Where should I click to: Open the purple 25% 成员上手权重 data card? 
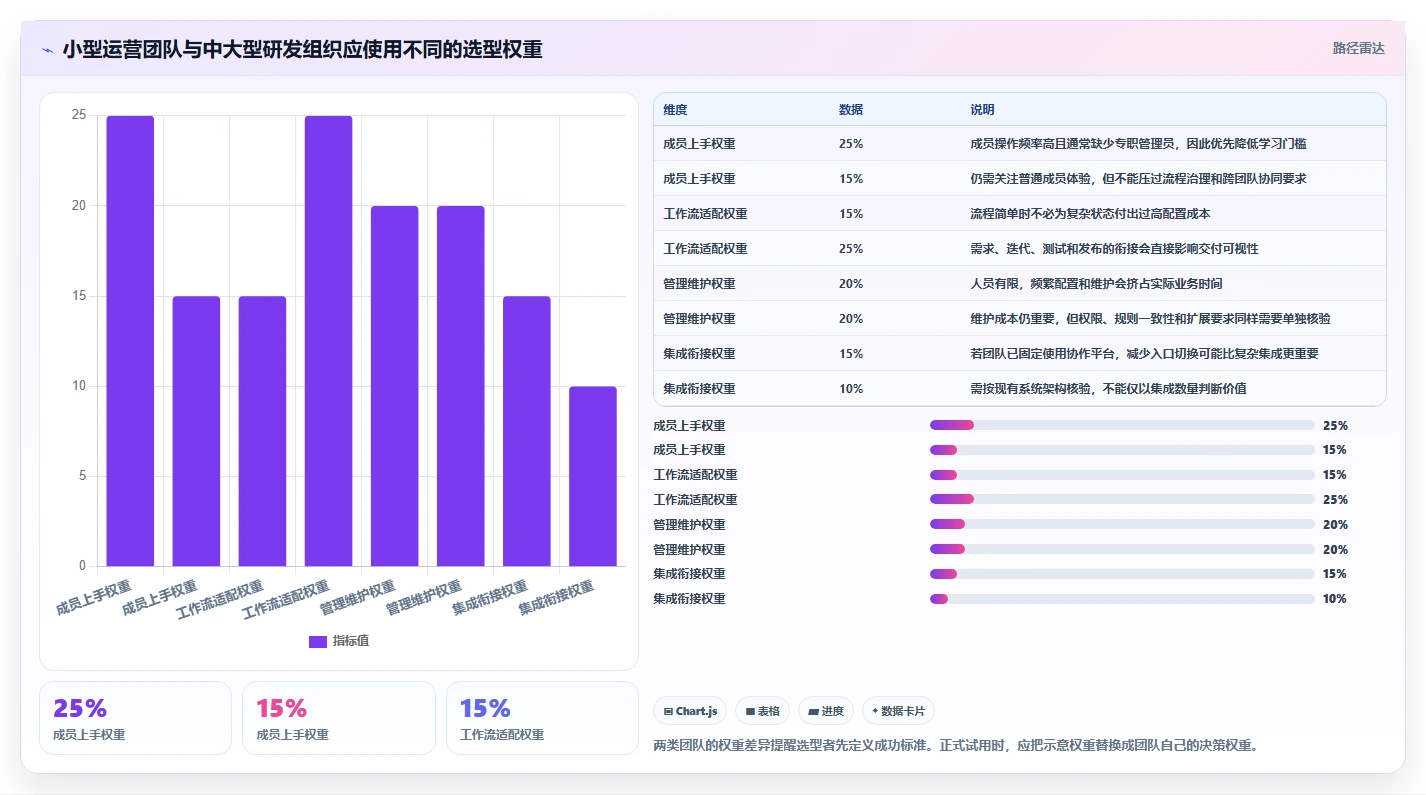pos(135,718)
